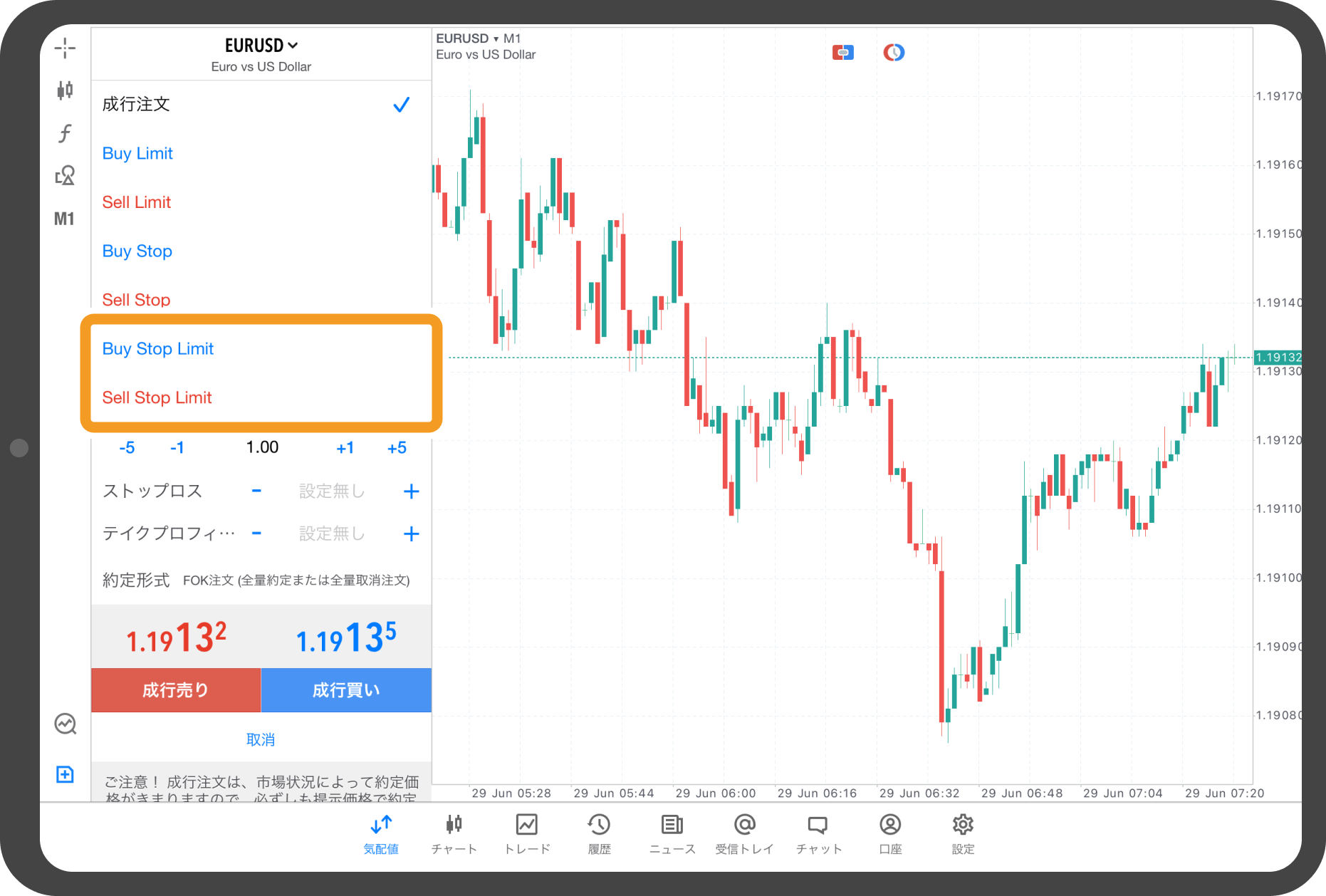Open the drawing objects shapes icon
This screenshot has width=1326, height=896.
65,175
